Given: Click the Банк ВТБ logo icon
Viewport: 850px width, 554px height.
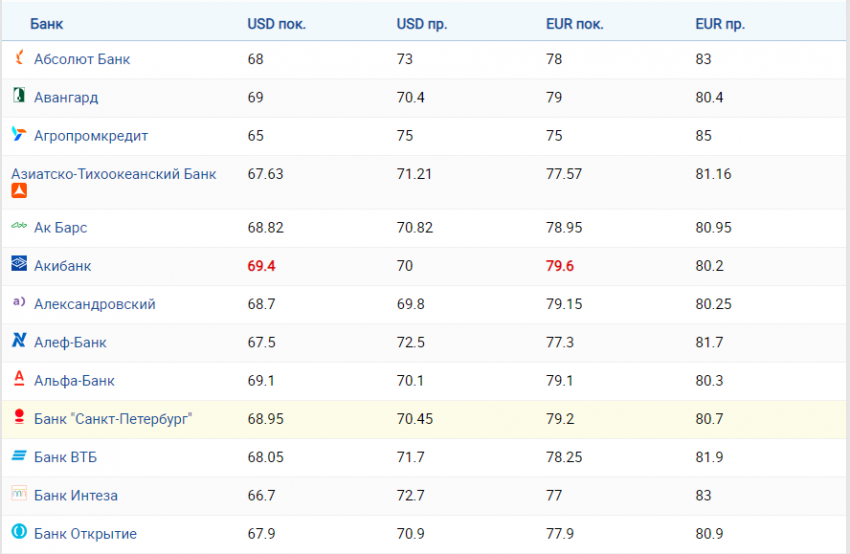Looking at the screenshot, I should pos(19,455).
